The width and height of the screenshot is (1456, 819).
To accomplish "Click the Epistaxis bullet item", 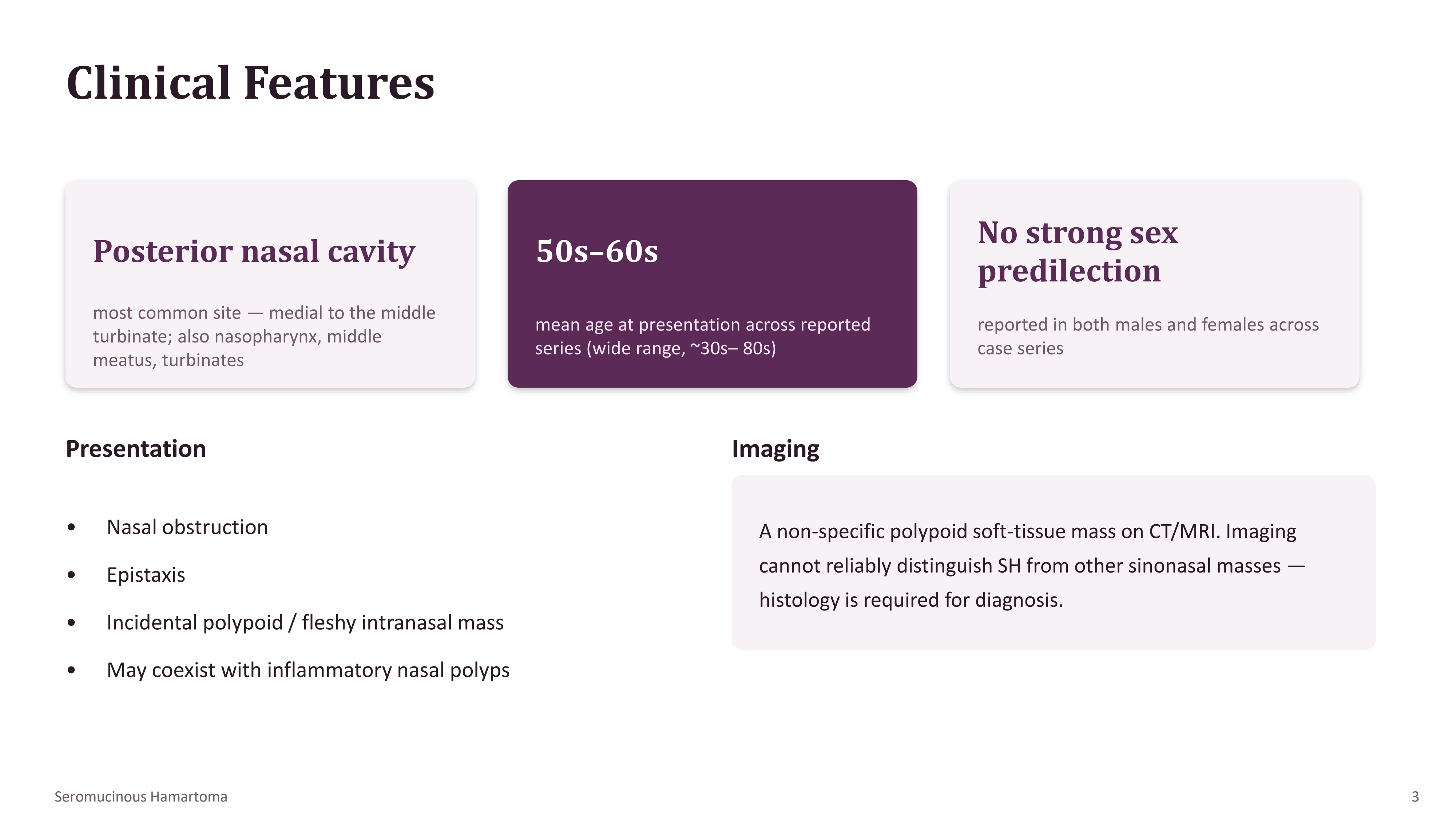I will [146, 575].
